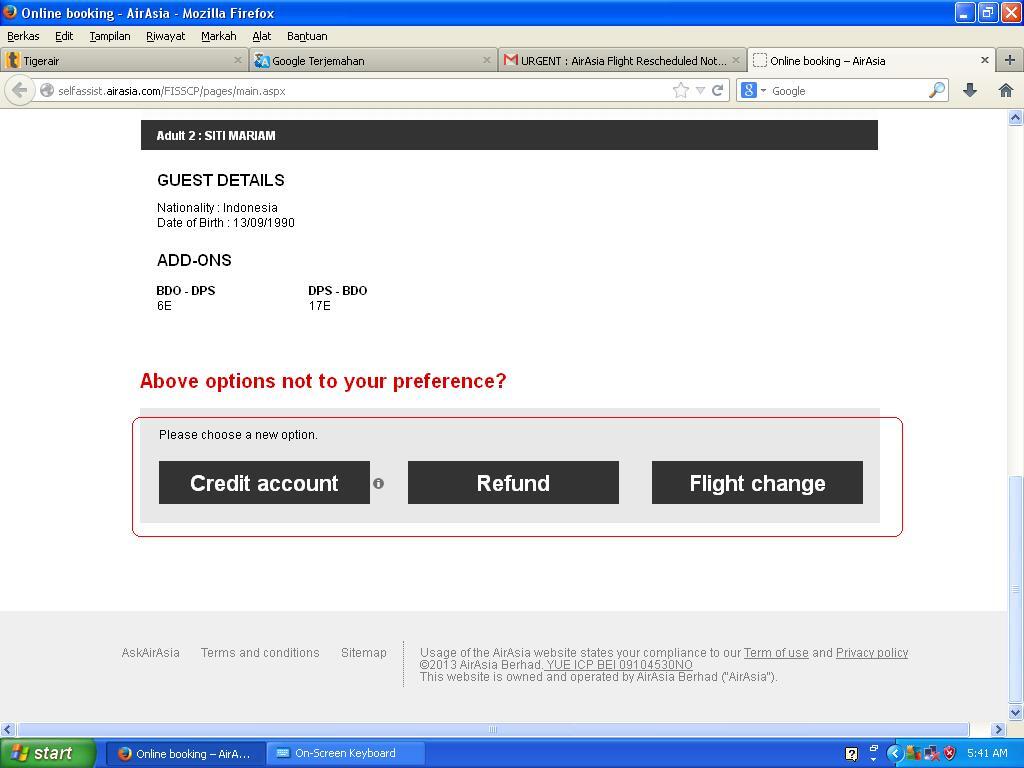The width and height of the screenshot is (1024, 768).
Task: Click the search magnifier icon
Action: [x=936, y=90]
